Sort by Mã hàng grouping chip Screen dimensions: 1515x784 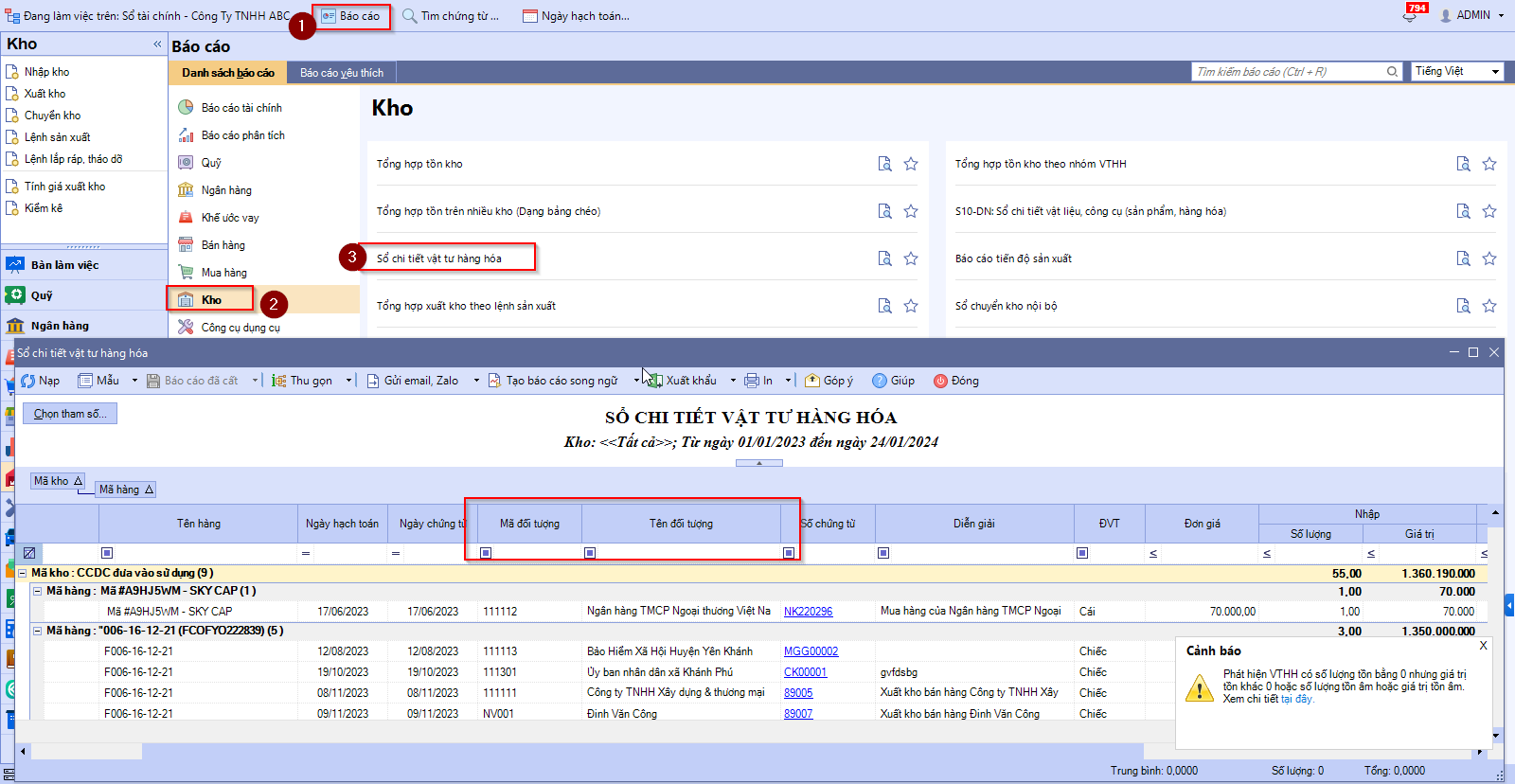point(125,490)
